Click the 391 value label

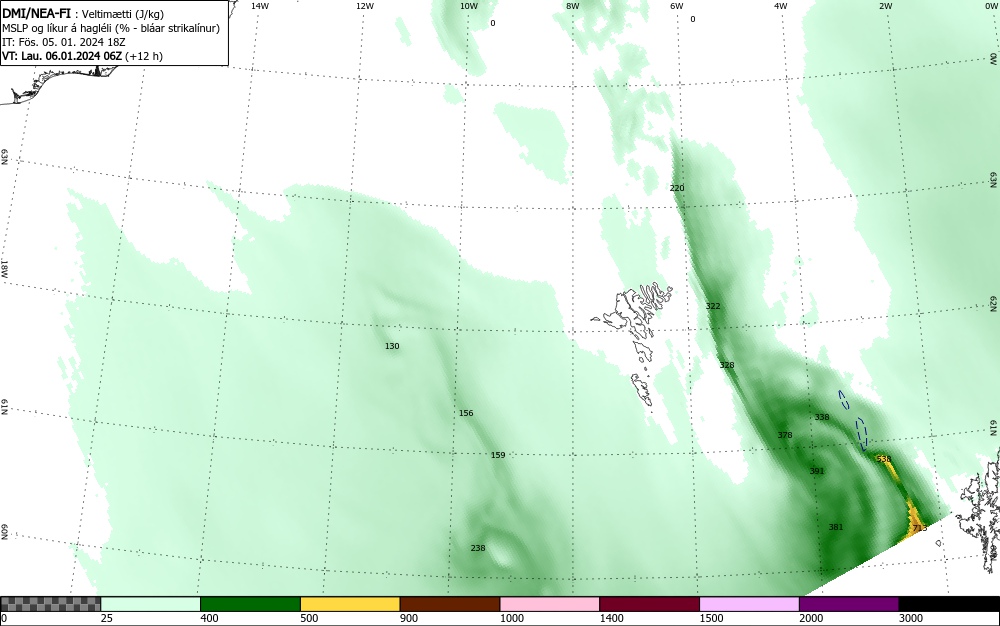point(817,471)
